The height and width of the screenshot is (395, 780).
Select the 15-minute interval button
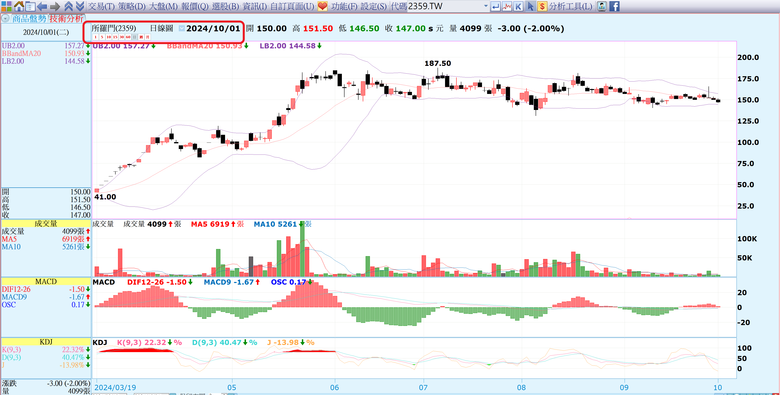click(x=115, y=37)
